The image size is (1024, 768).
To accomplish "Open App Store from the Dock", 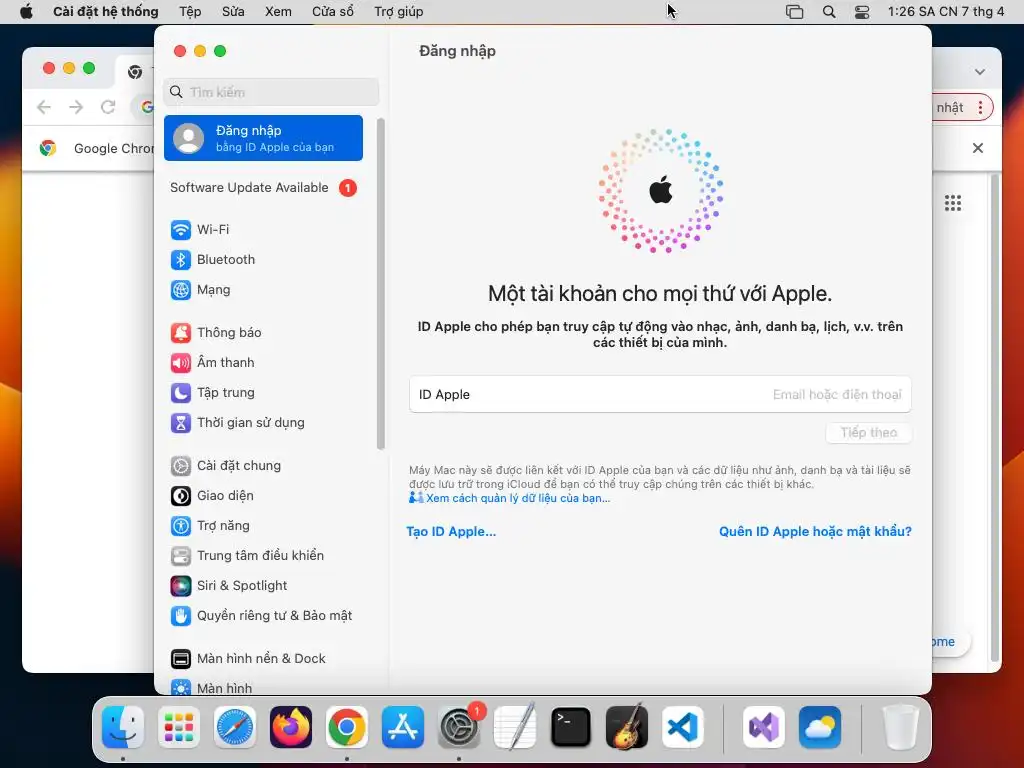I will [x=403, y=727].
